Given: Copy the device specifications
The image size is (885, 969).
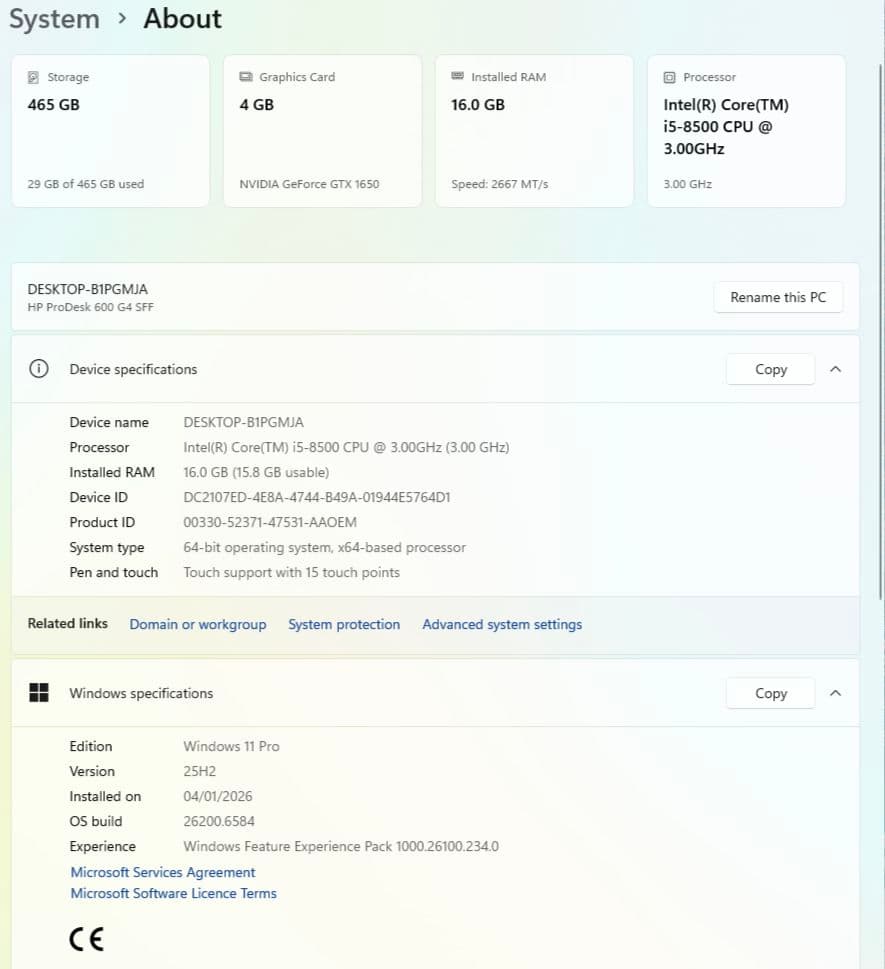Looking at the screenshot, I should [x=770, y=369].
